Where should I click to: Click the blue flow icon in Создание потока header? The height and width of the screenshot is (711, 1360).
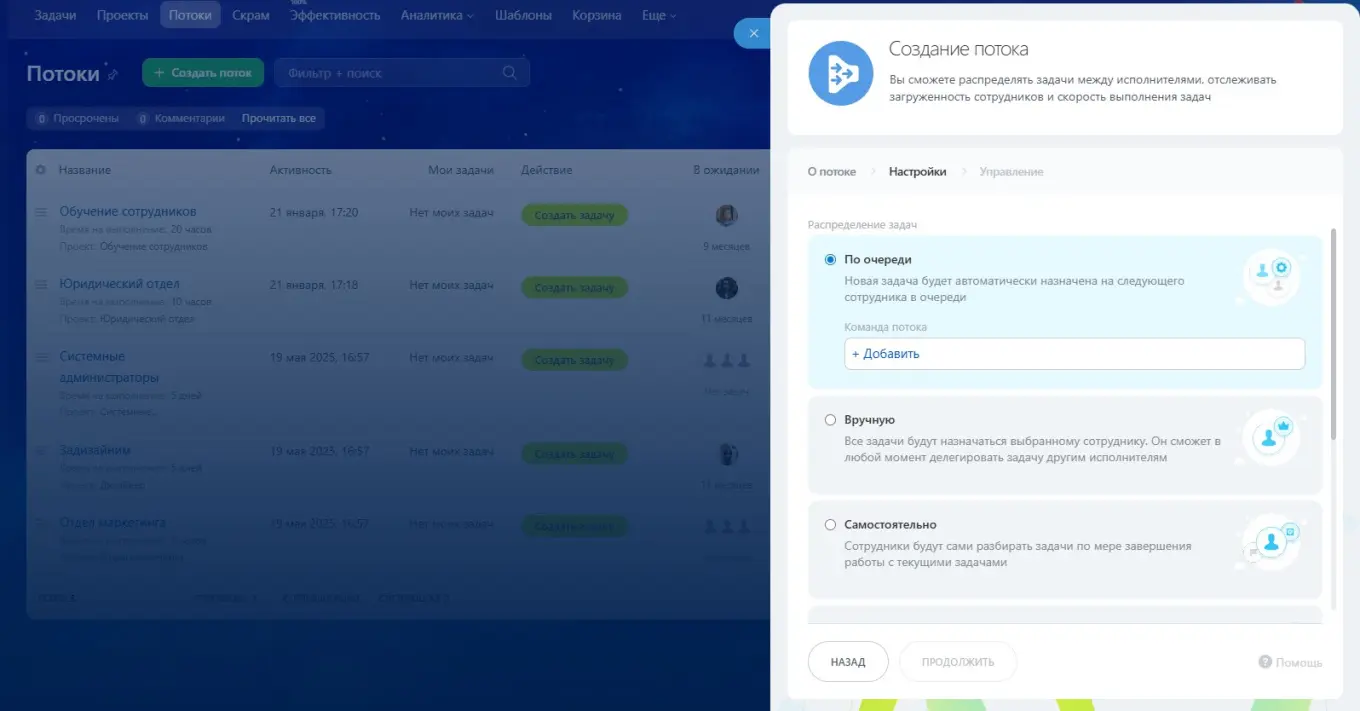pyautogui.click(x=840, y=72)
